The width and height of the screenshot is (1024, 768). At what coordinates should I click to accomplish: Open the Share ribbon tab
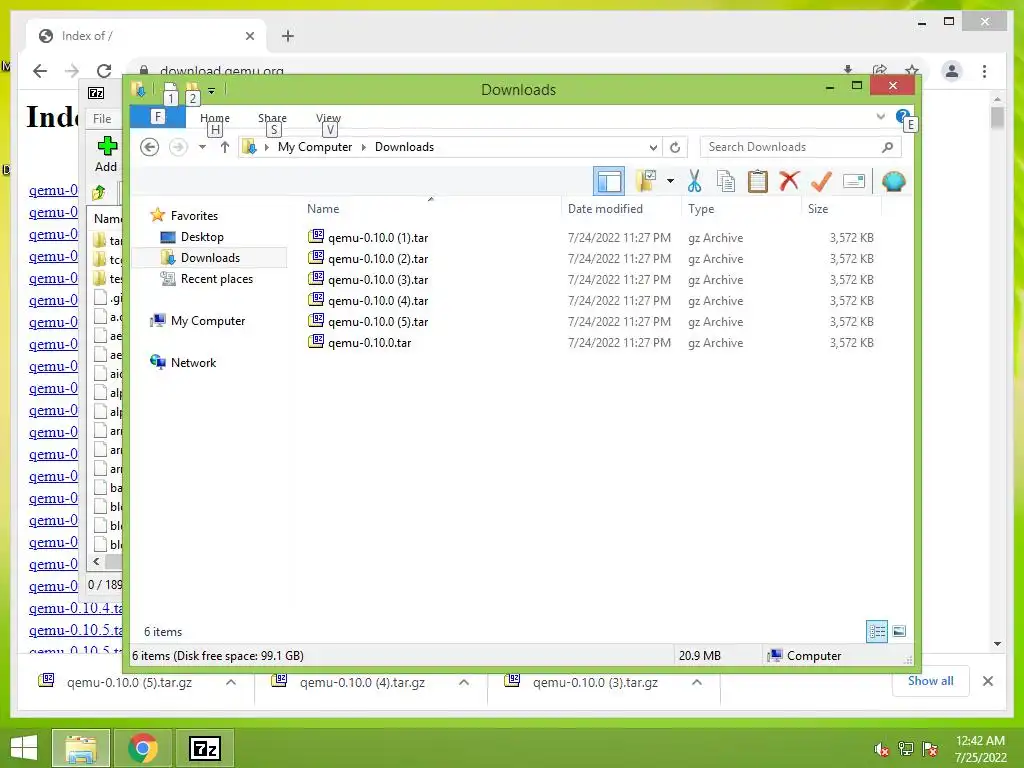point(272,118)
